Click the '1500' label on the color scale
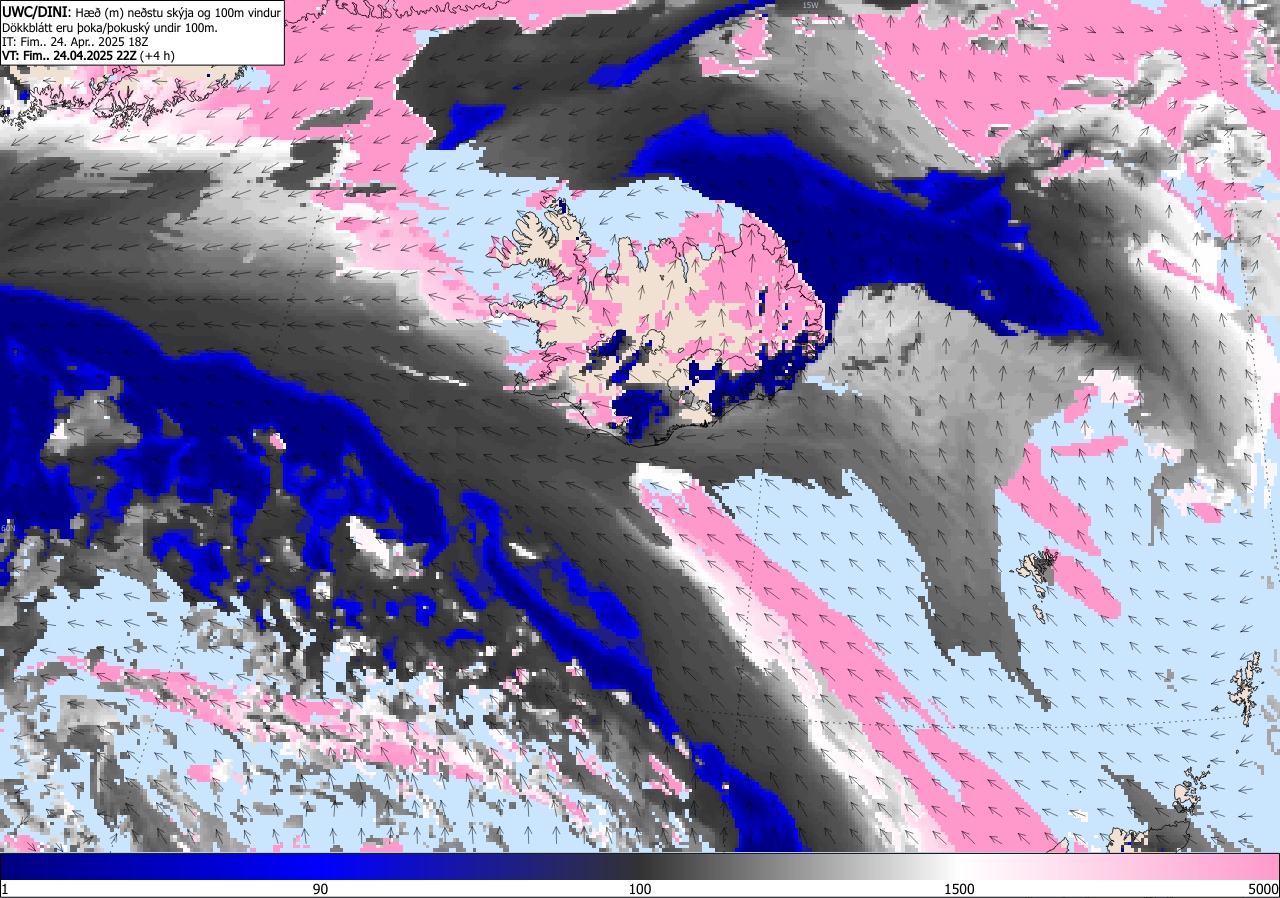The width and height of the screenshot is (1280, 898). (x=959, y=888)
